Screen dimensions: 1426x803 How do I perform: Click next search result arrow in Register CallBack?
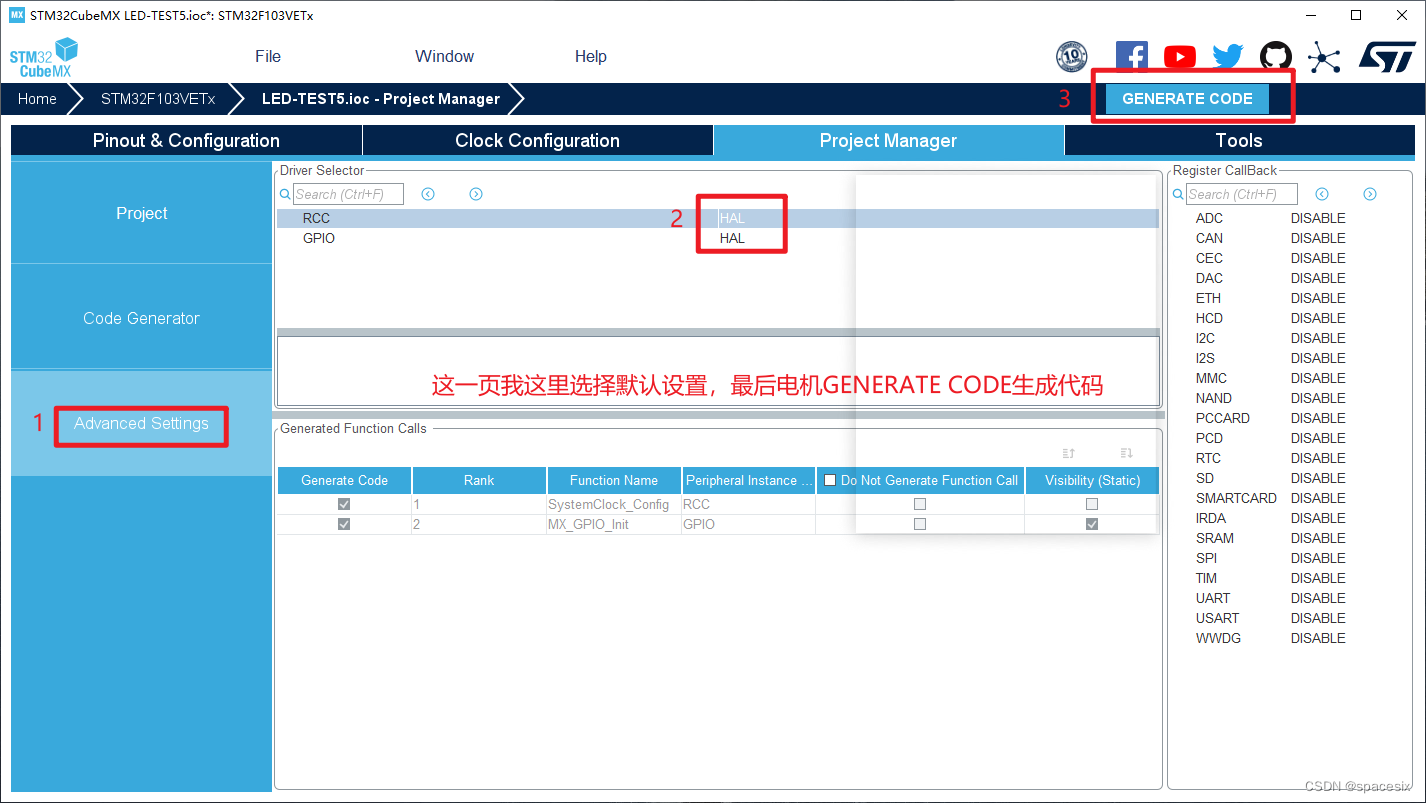[1370, 194]
